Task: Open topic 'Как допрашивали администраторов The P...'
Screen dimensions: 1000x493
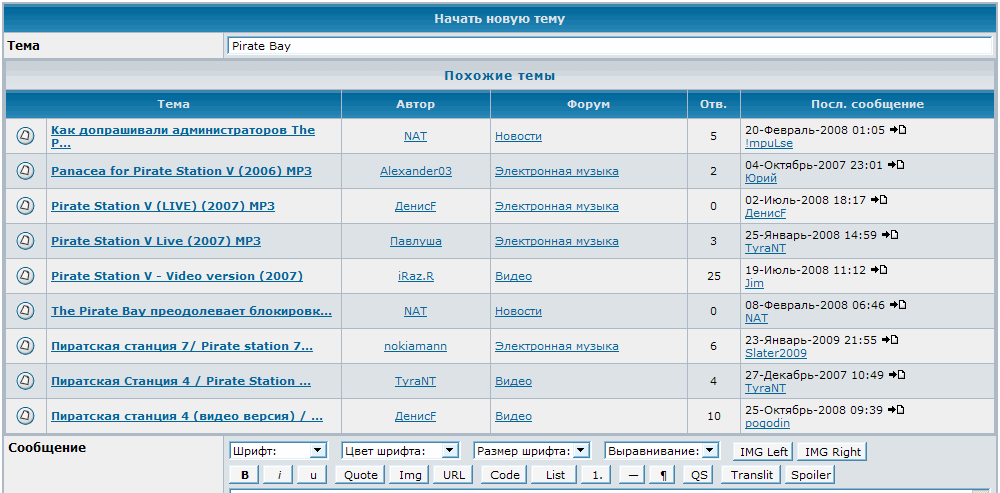Action: click(x=182, y=136)
